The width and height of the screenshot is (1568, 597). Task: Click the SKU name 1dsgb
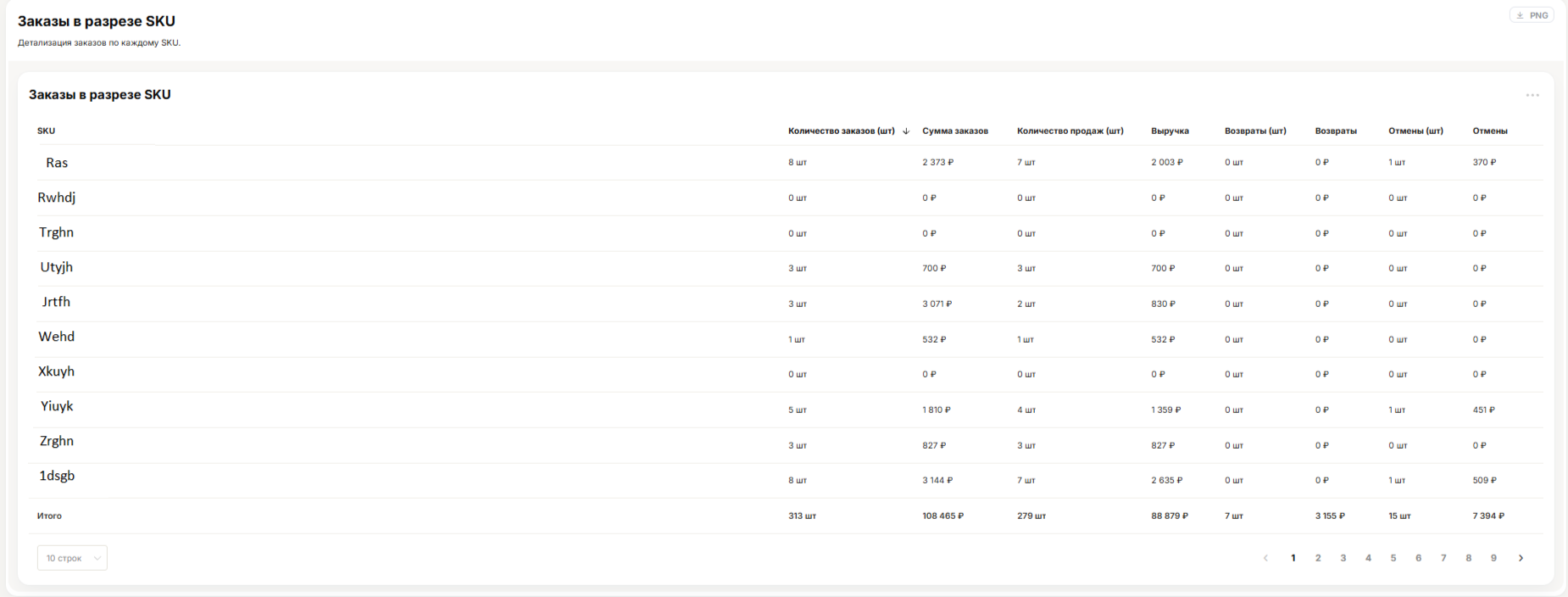(57, 476)
